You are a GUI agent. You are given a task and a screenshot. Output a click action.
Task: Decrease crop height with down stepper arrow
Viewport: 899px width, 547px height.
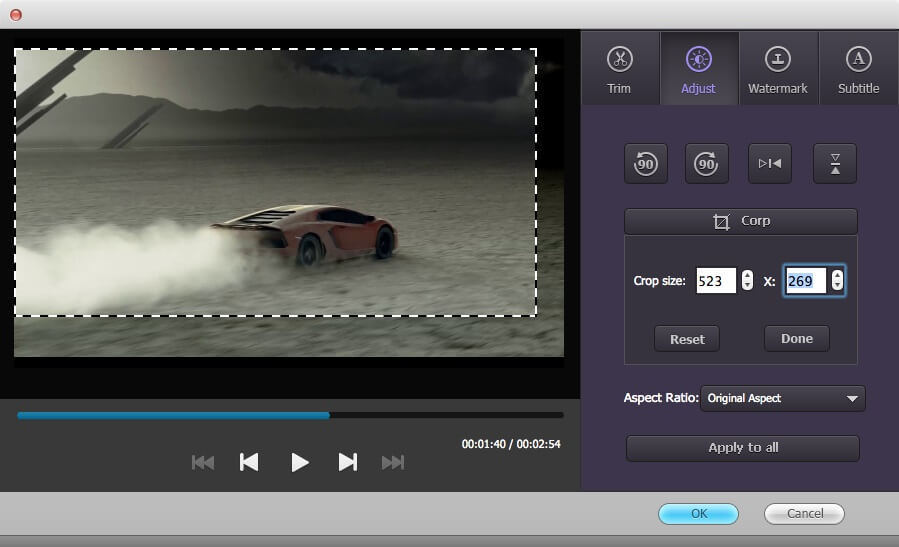(x=838, y=286)
